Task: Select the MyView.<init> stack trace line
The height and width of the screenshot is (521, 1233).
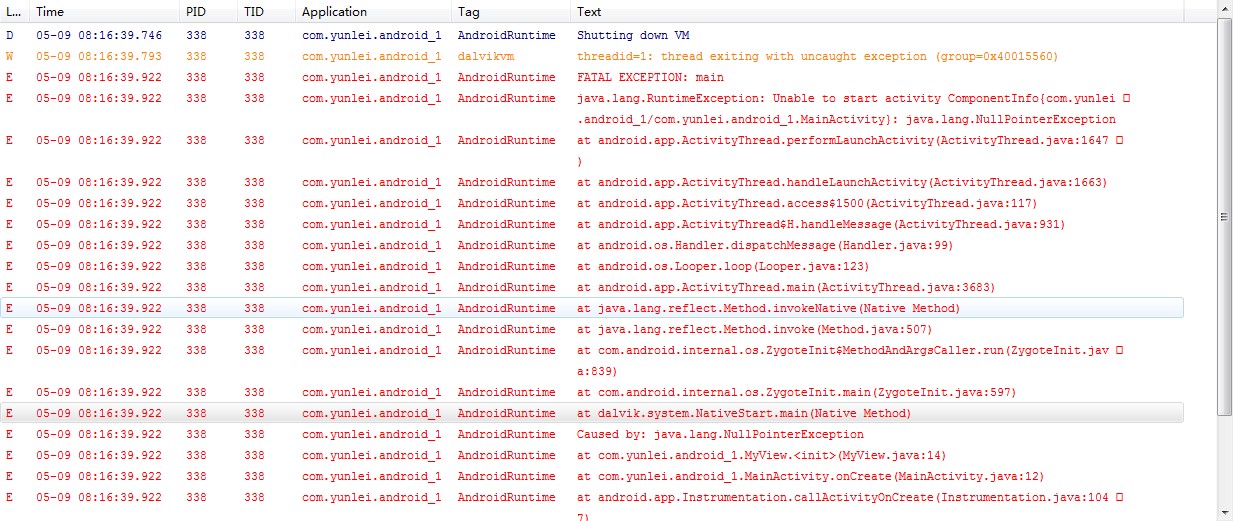Action: pos(592,455)
